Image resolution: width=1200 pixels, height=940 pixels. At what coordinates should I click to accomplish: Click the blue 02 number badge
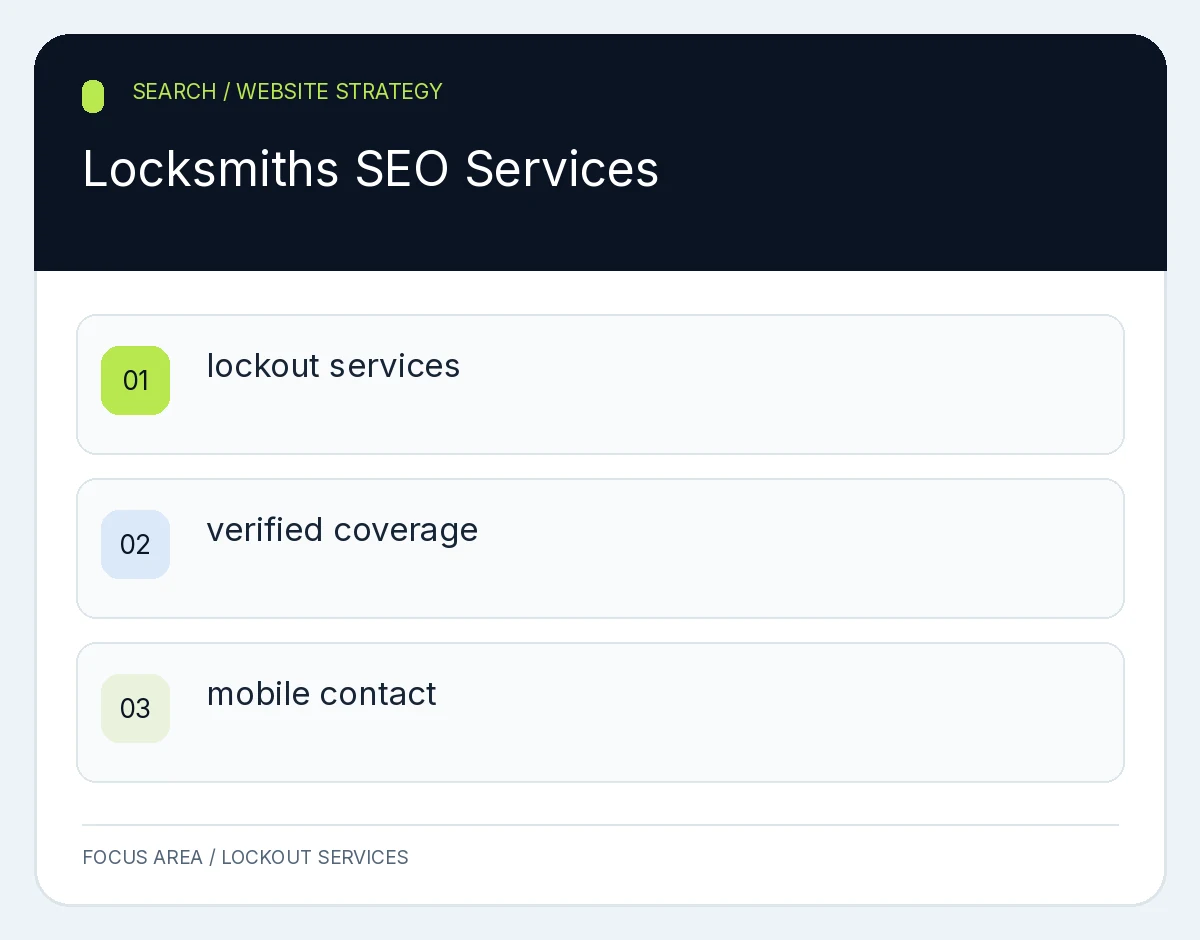point(135,544)
